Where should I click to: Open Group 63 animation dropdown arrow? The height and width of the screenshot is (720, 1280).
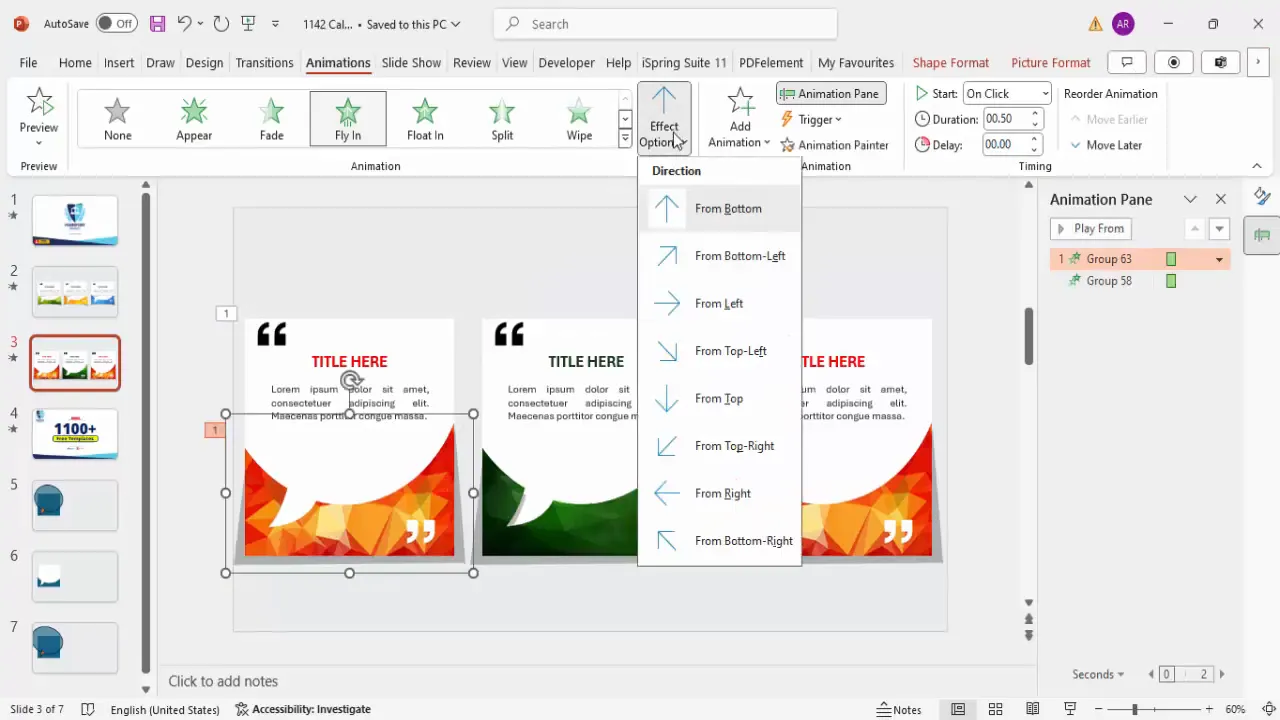click(x=1219, y=259)
